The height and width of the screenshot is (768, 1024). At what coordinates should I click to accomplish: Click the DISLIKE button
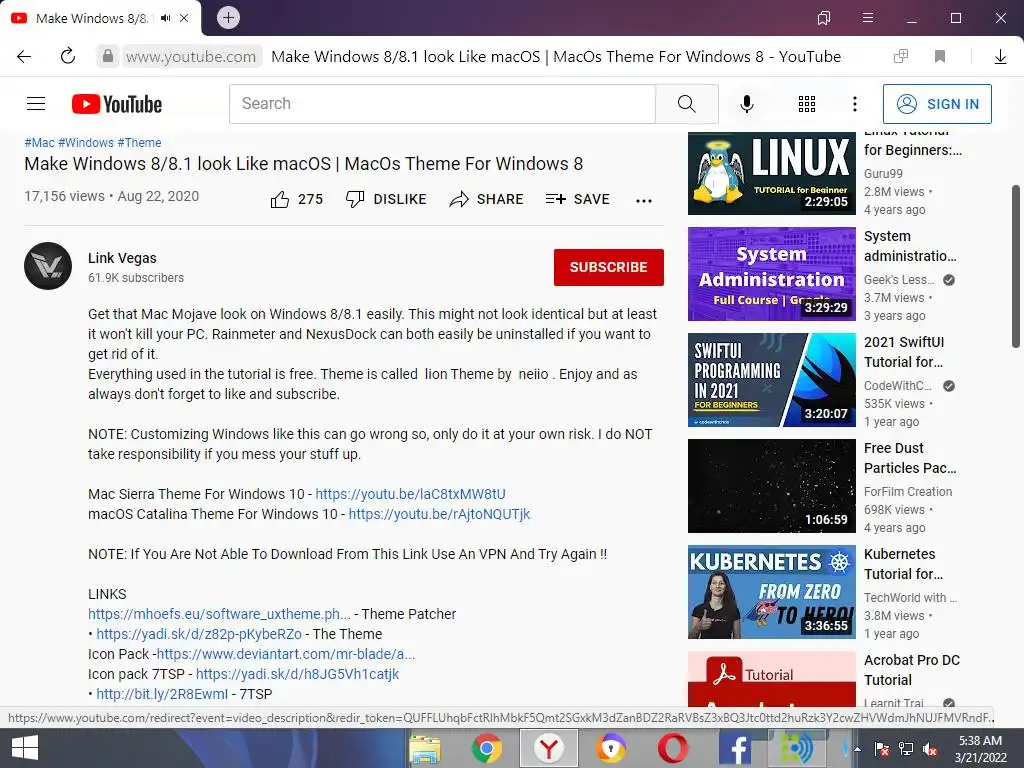386,199
